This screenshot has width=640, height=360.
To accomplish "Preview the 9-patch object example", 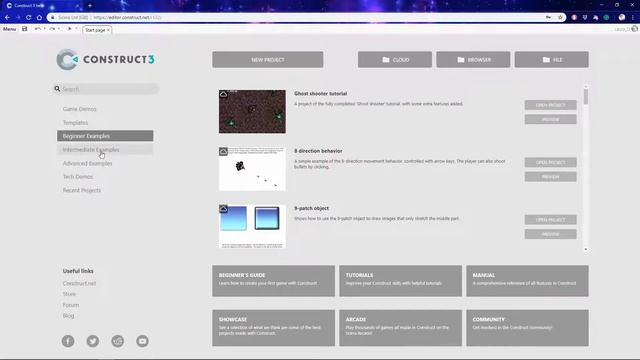I will (550, 234).
